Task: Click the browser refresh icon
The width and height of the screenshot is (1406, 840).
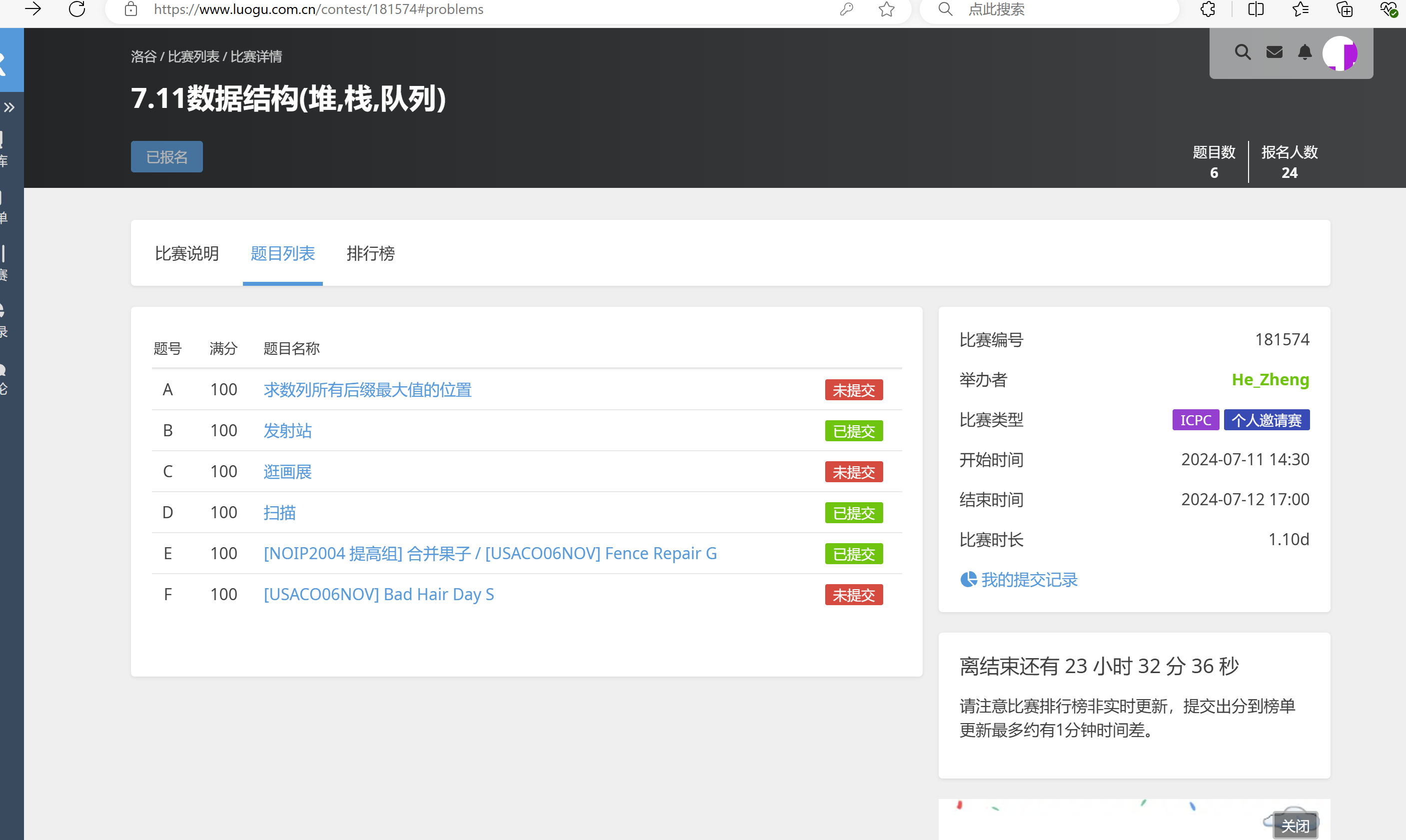Action: (x=77, y=9)
